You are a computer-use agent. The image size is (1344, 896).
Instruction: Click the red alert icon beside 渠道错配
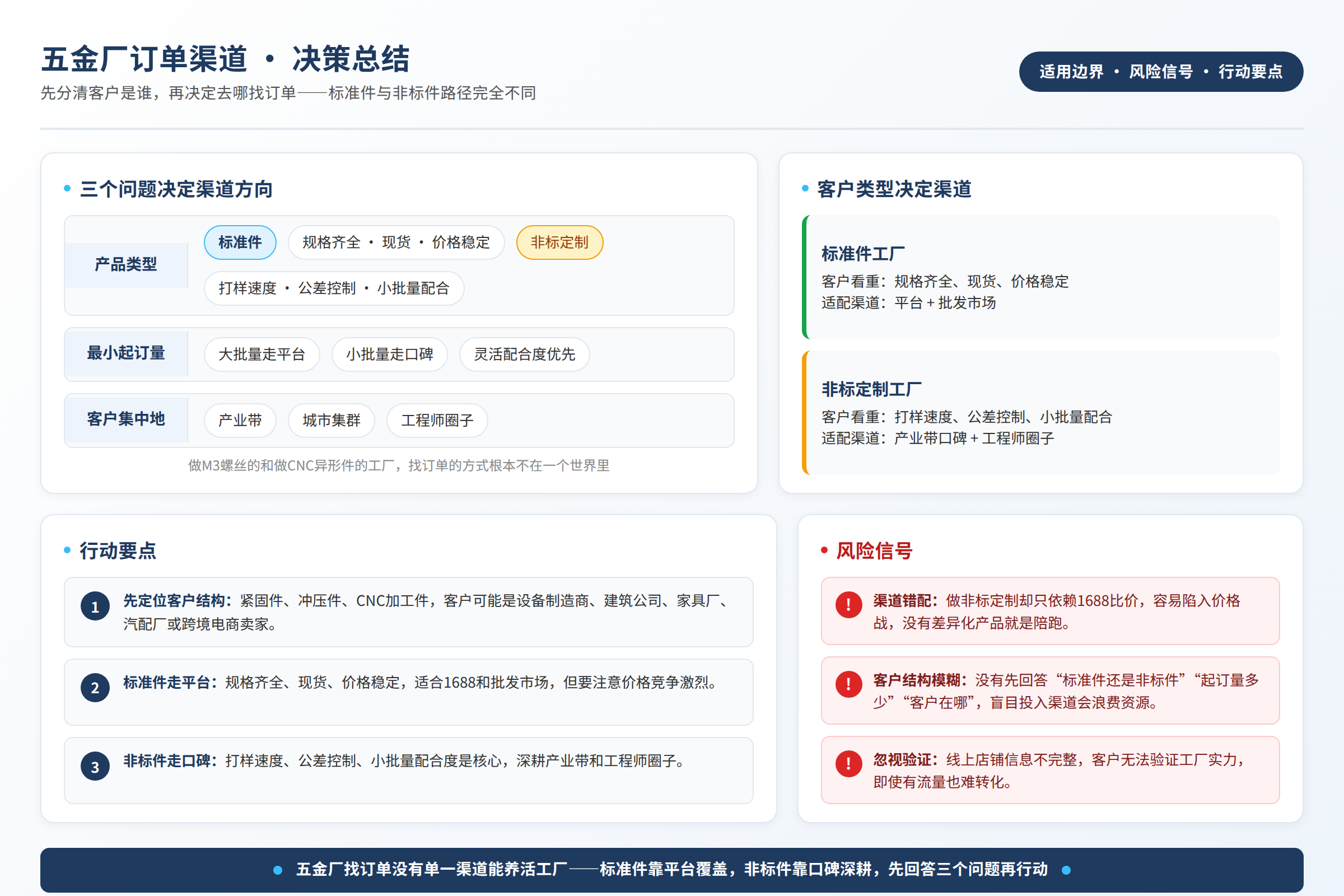tap(848, 605)
